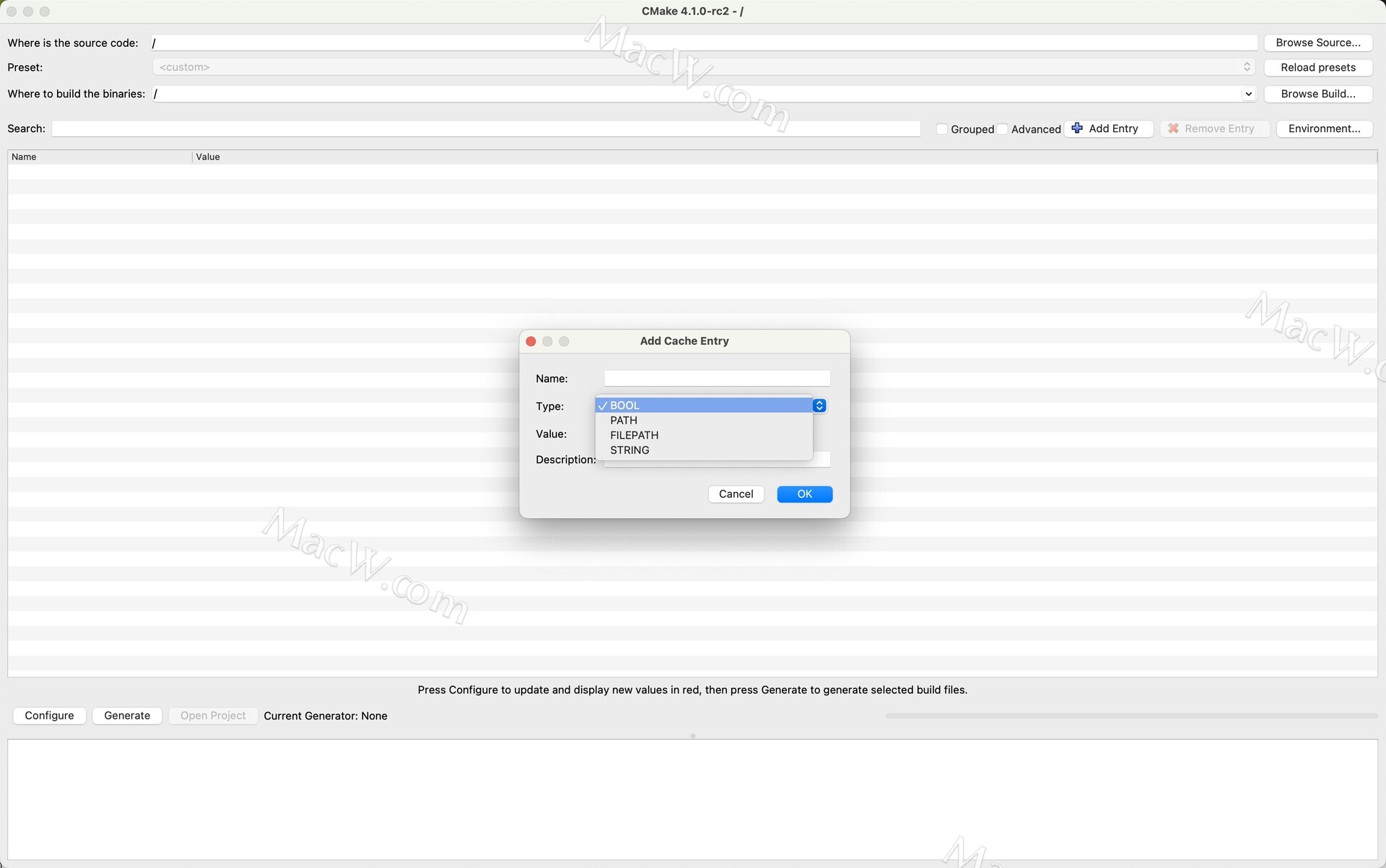Focus the source code path field
1386x868 pixels.
point(704,43)
